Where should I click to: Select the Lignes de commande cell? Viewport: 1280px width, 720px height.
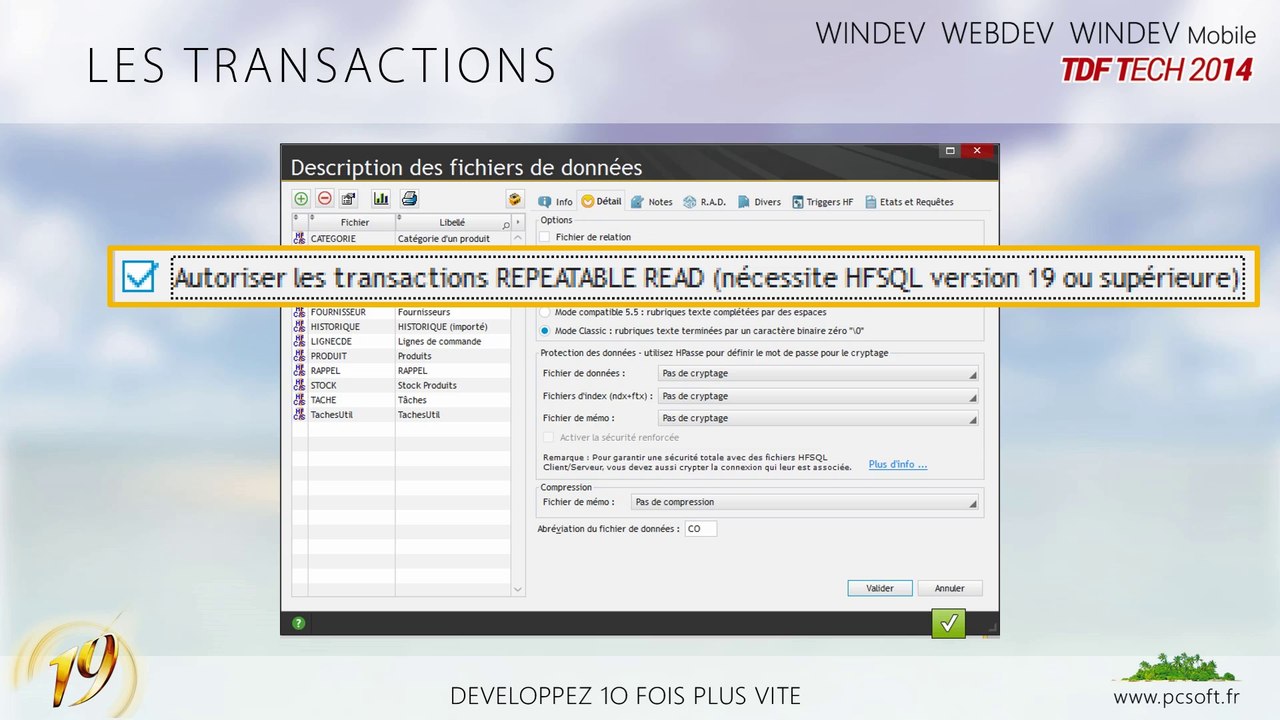(x=453, y=341)
